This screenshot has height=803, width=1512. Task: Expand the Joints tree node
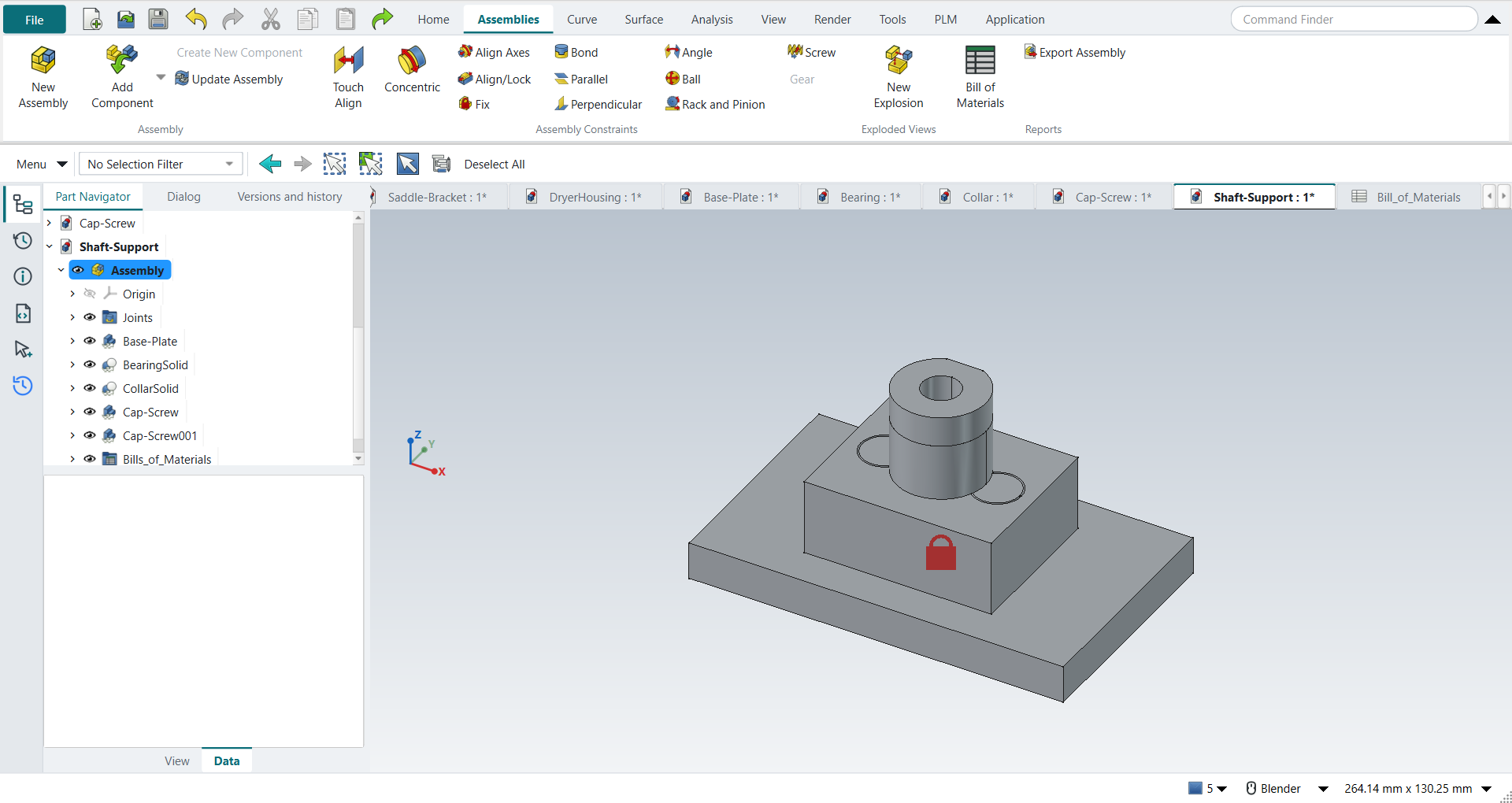(72, 317)
